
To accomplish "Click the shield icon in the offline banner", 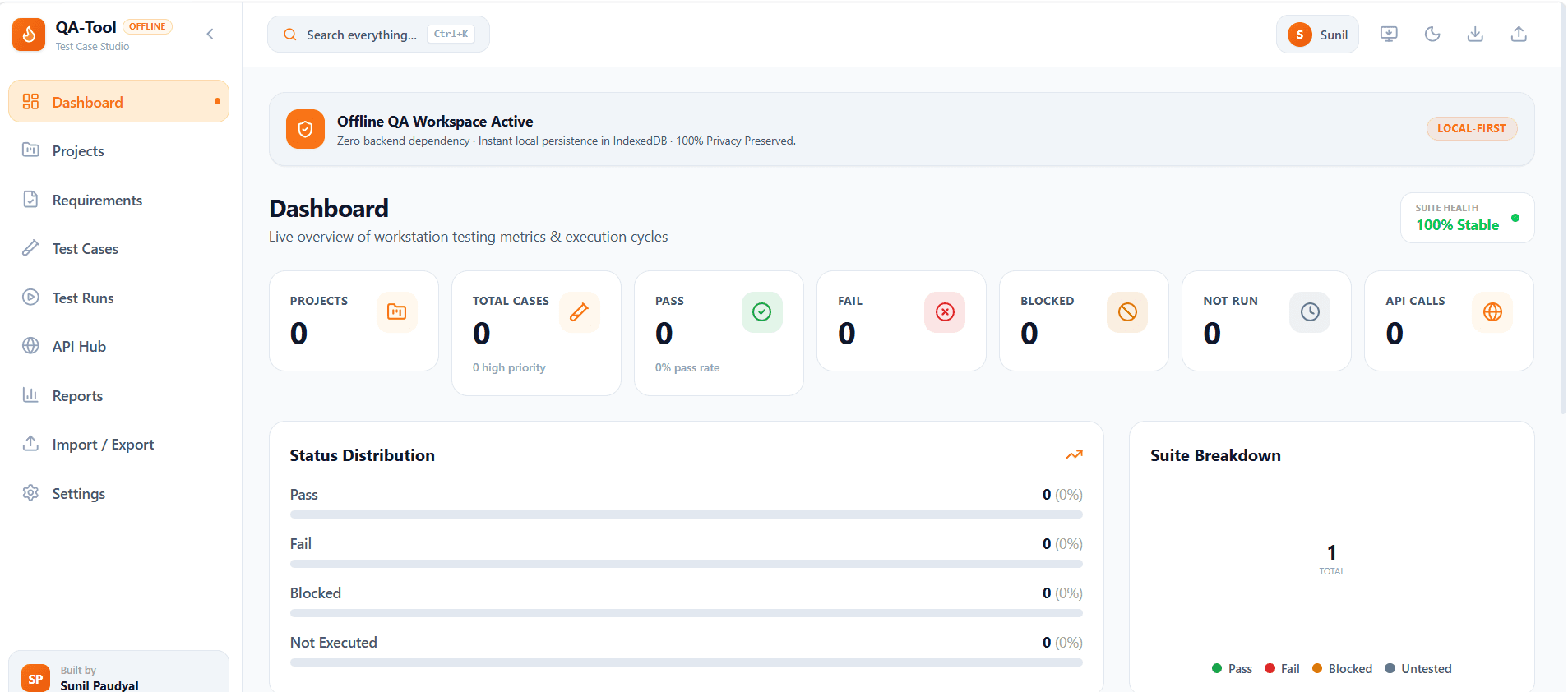I will [x=305, y=129].
